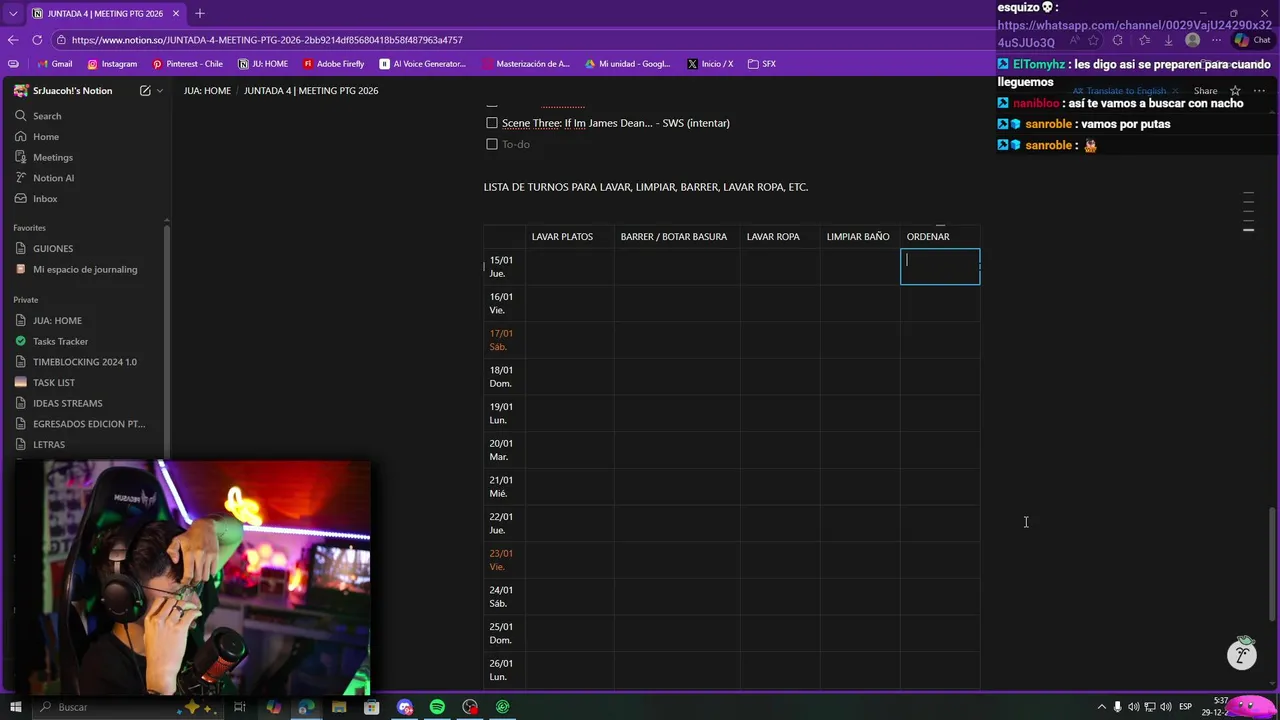The width and height of the screenshot is (1280, 720).
Task: Favorite this page with the star icon
Action: (x=1235, y=91)
